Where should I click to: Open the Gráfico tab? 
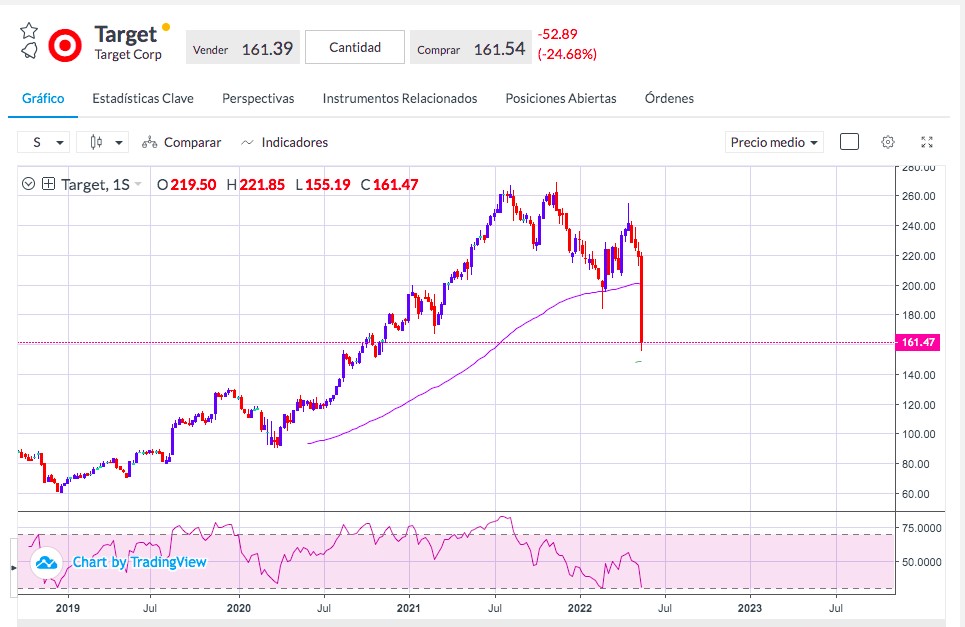(43, 98)
